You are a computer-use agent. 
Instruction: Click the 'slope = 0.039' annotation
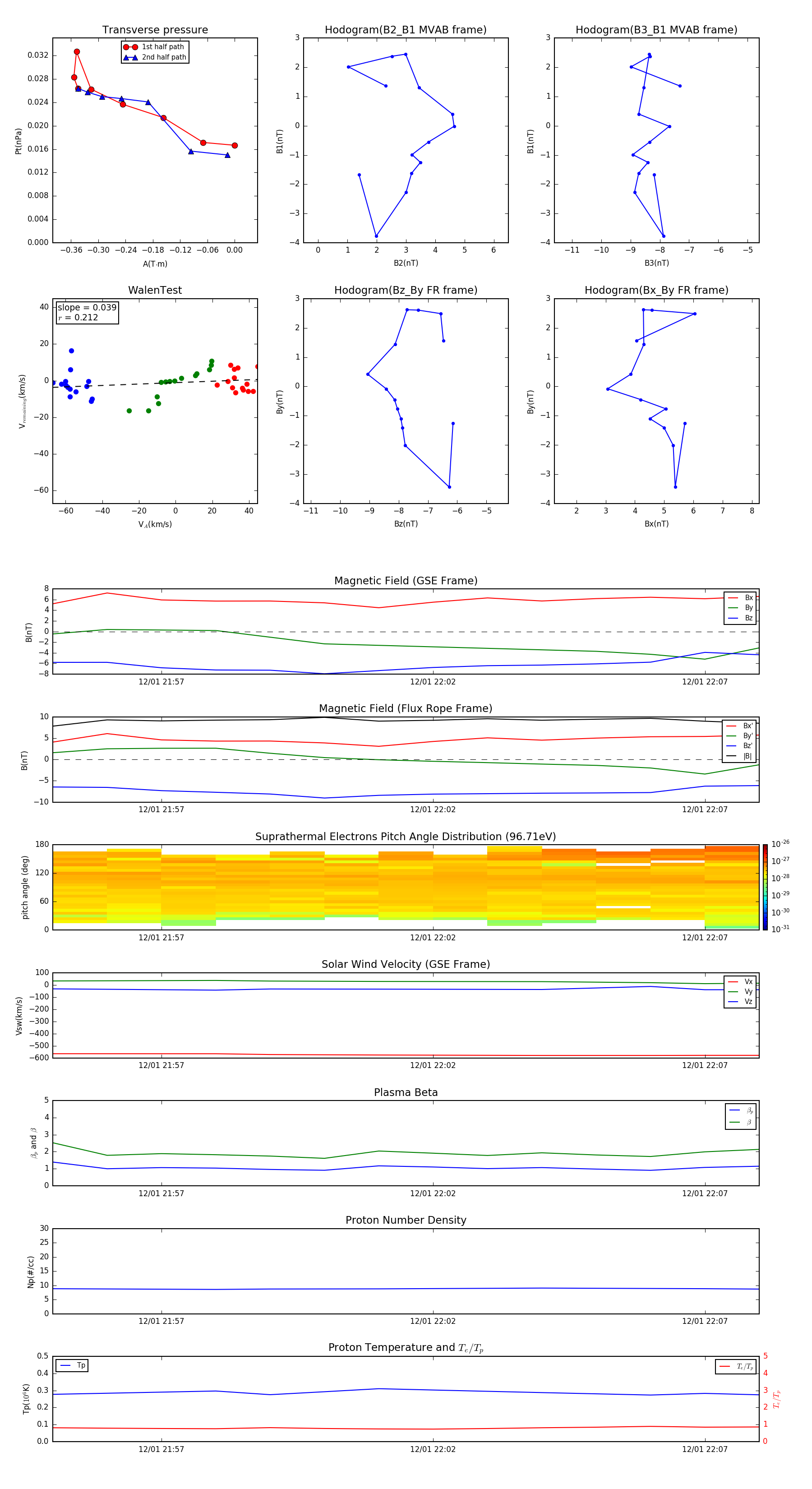point(87,308)
